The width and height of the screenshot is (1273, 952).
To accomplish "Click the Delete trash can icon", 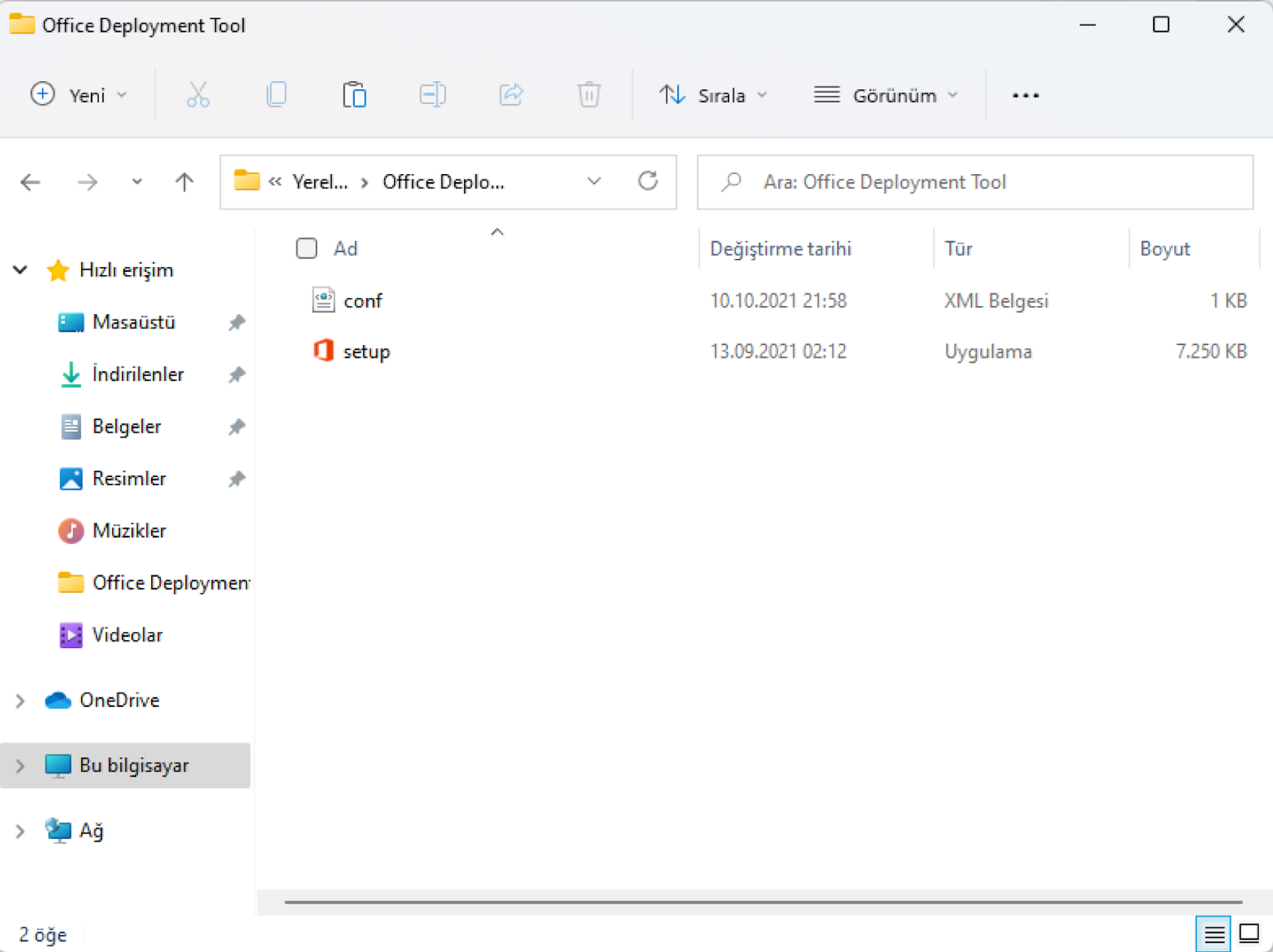I will 589,95.
